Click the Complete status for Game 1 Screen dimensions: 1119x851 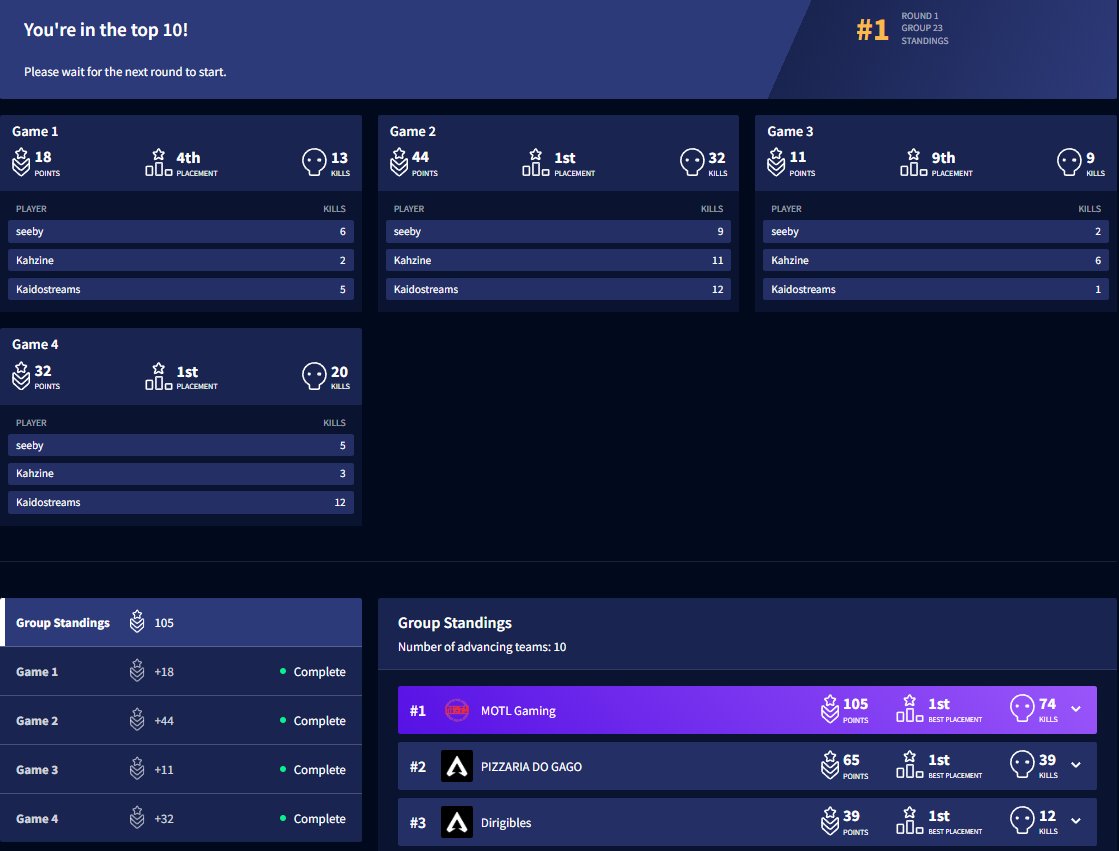[x=313, y=672]
